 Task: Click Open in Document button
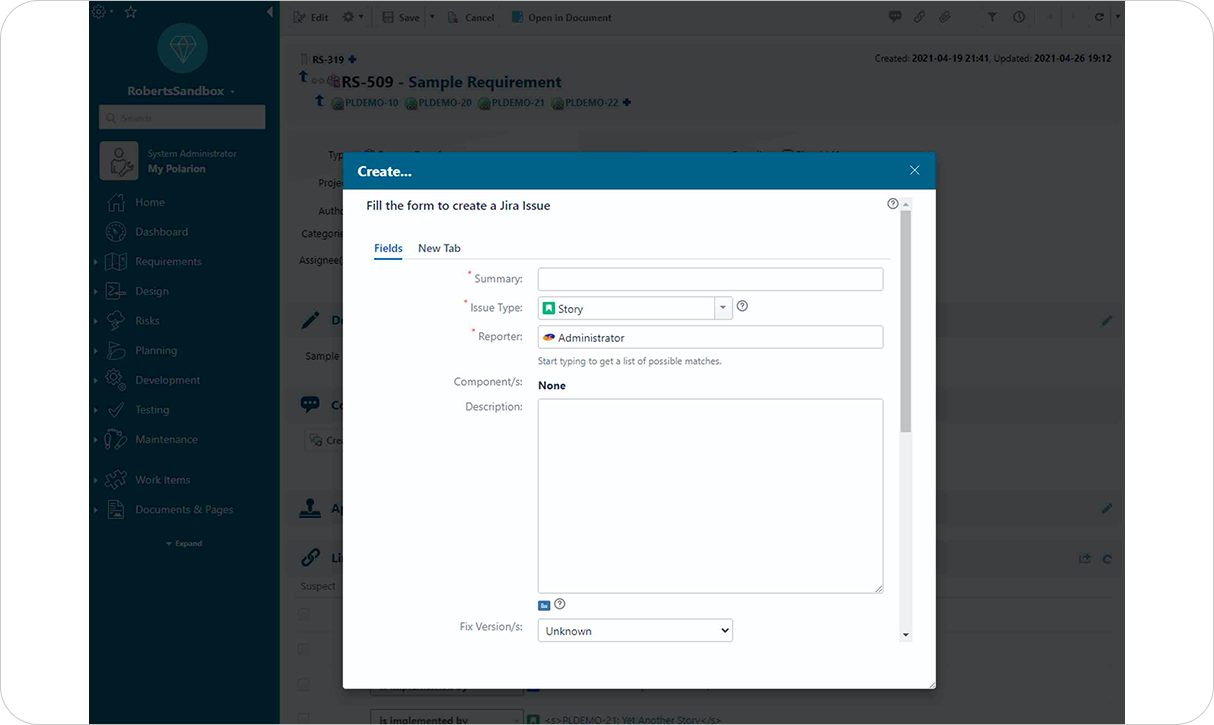tap(561, 17)
